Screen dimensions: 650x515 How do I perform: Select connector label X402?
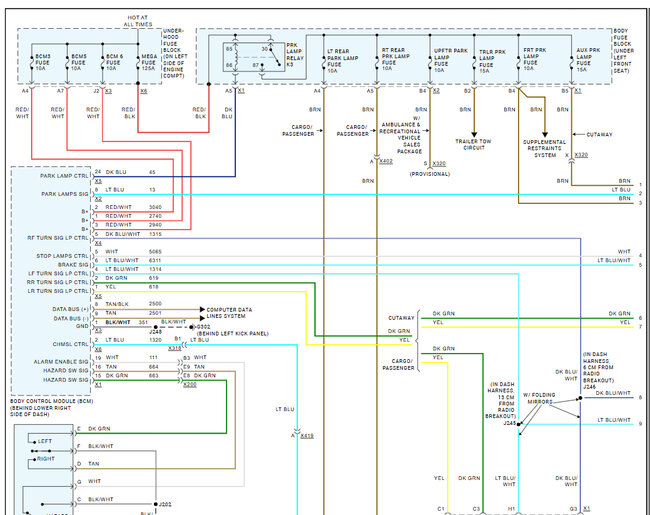tap(386, 161)
